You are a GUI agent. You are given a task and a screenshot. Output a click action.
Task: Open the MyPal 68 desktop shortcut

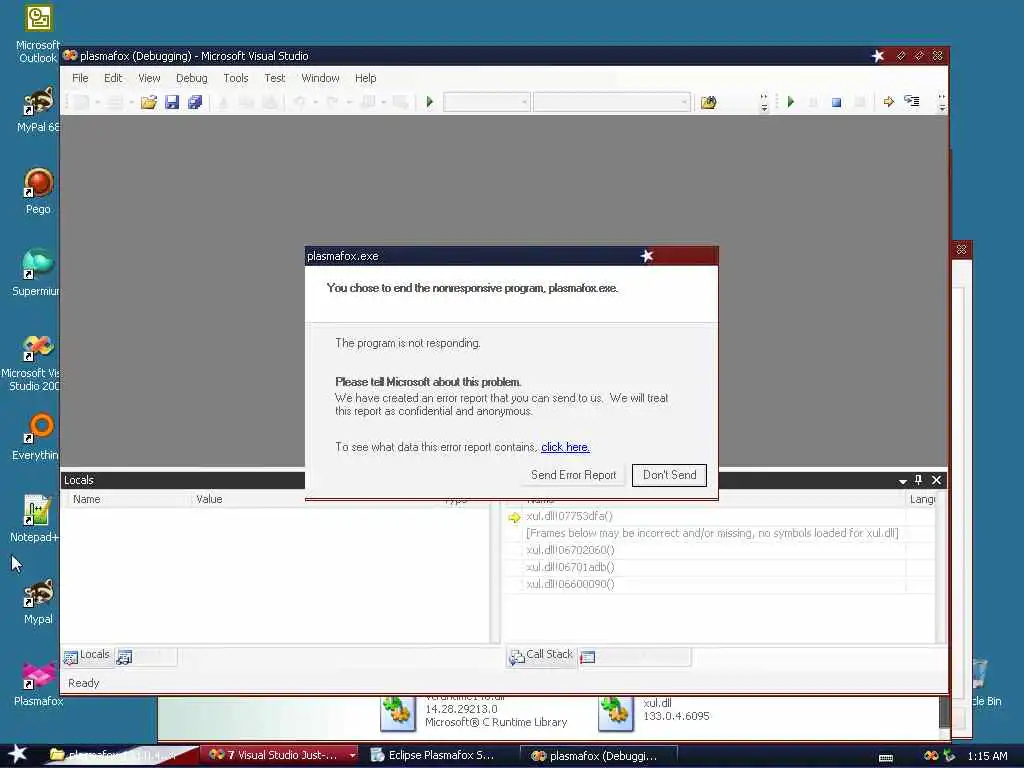[38, 110]
